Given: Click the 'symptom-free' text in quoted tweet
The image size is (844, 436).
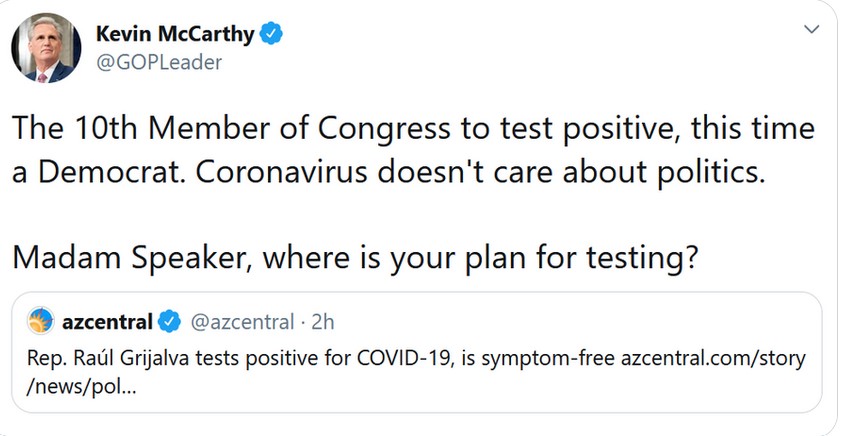Looking at the screenshot, I should [x=548, y=359].
